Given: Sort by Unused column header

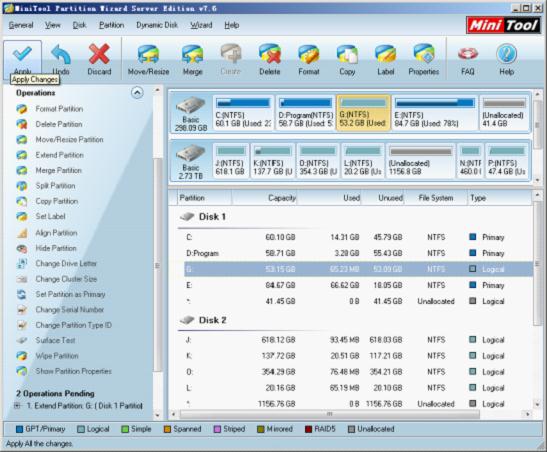Looking at the screenshot, I should click(x=383, y=198).
